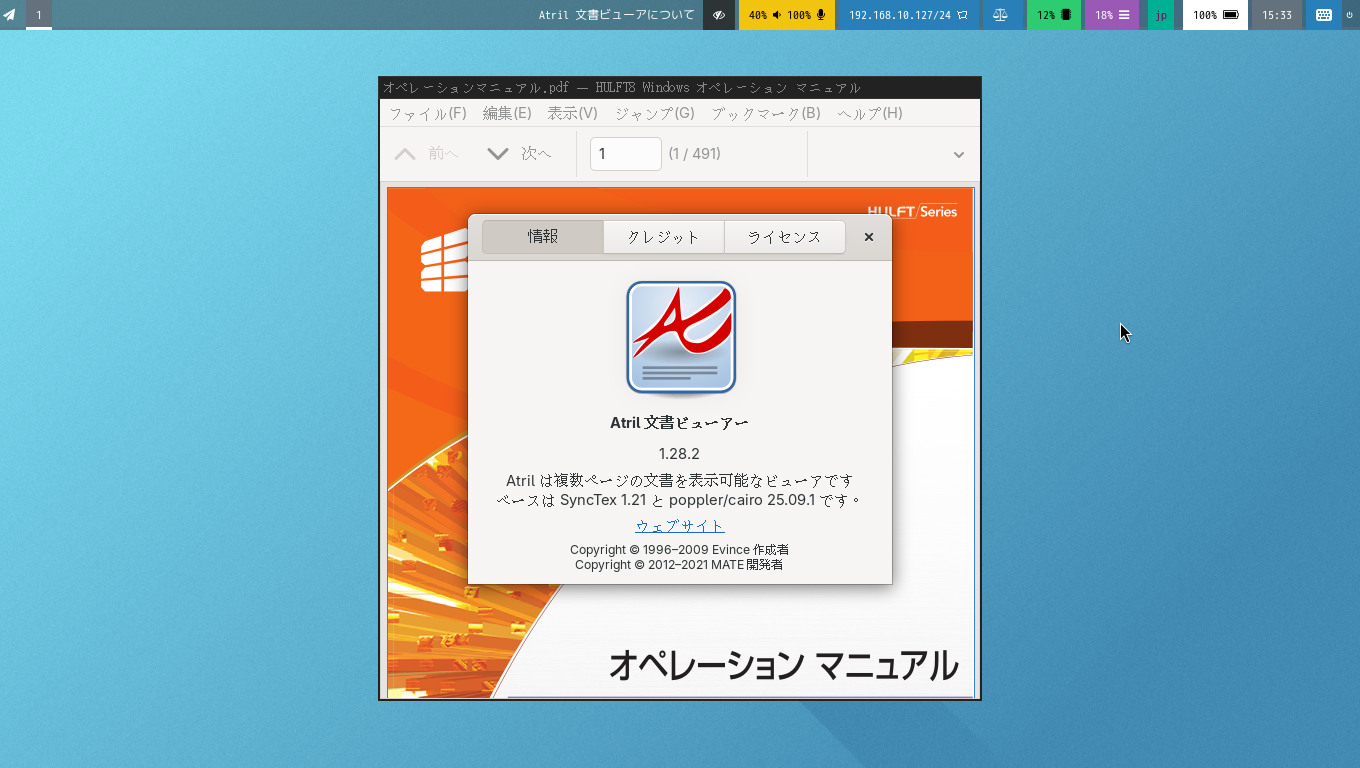This screenshot has height=768, width=1360.
Task: Click the memory bars icon at 18%
Action: tap(1124, 15)
